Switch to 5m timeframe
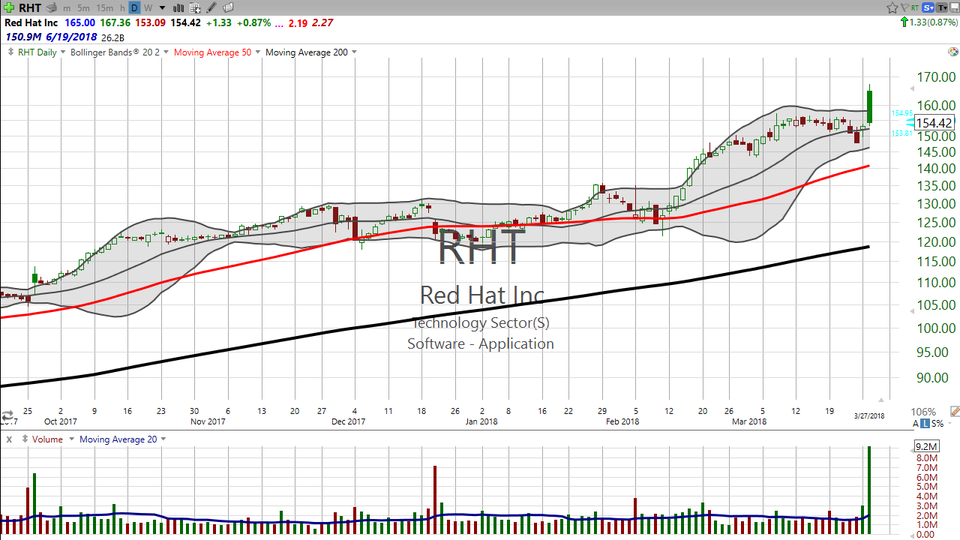Image resolution: width=960 pixels, height=540 pixels. click(x=83, y=8)
